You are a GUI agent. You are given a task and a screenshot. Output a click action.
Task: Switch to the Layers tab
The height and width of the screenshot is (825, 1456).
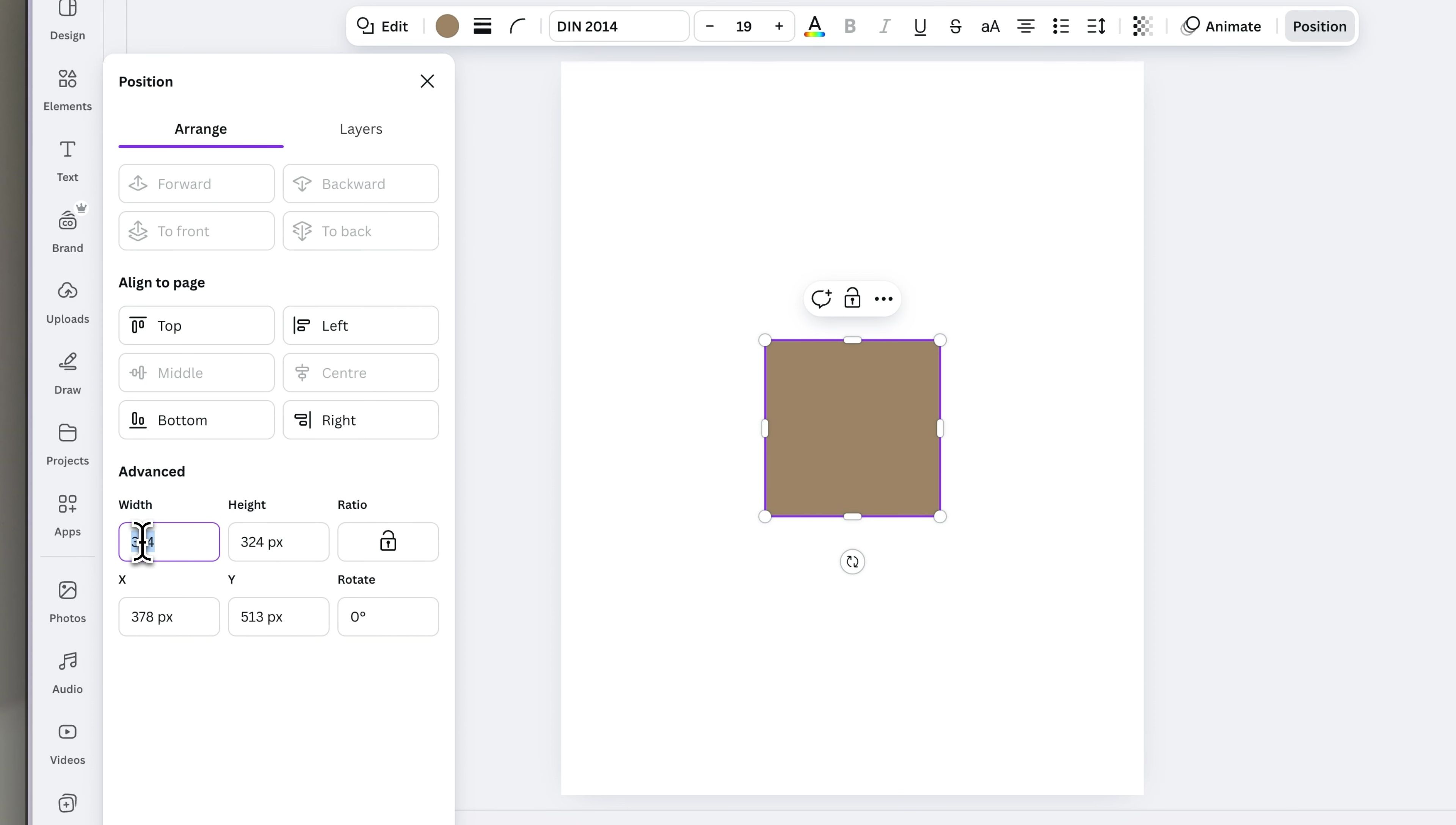tap(361, 129)
